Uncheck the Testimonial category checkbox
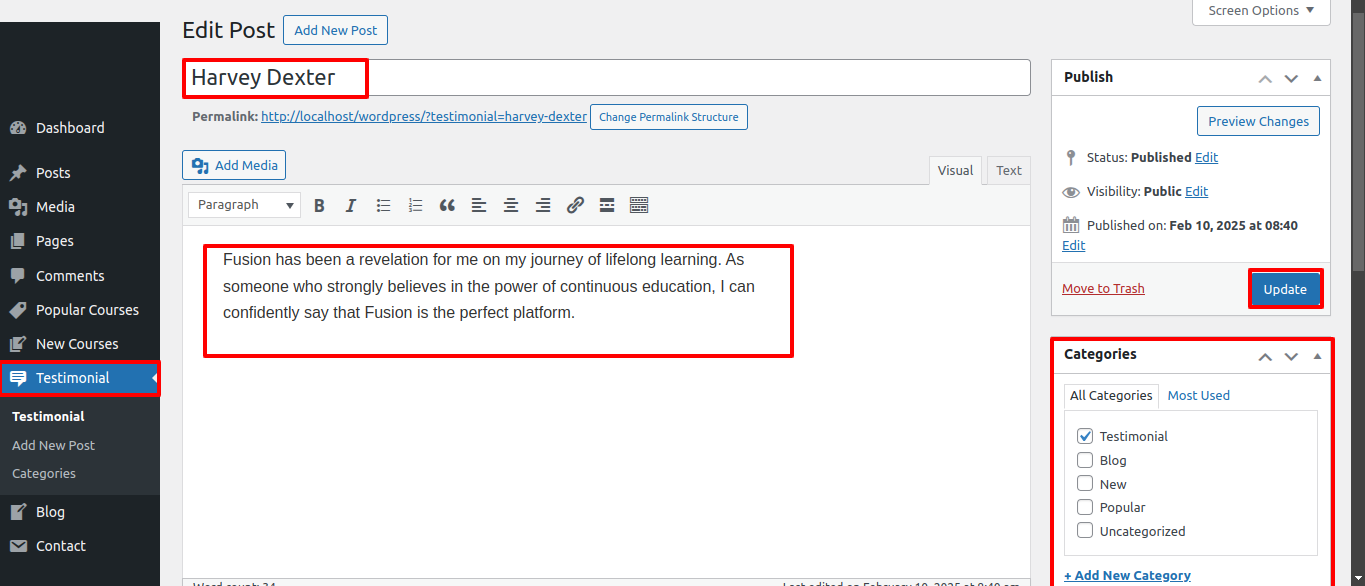 pos(1085,436)
